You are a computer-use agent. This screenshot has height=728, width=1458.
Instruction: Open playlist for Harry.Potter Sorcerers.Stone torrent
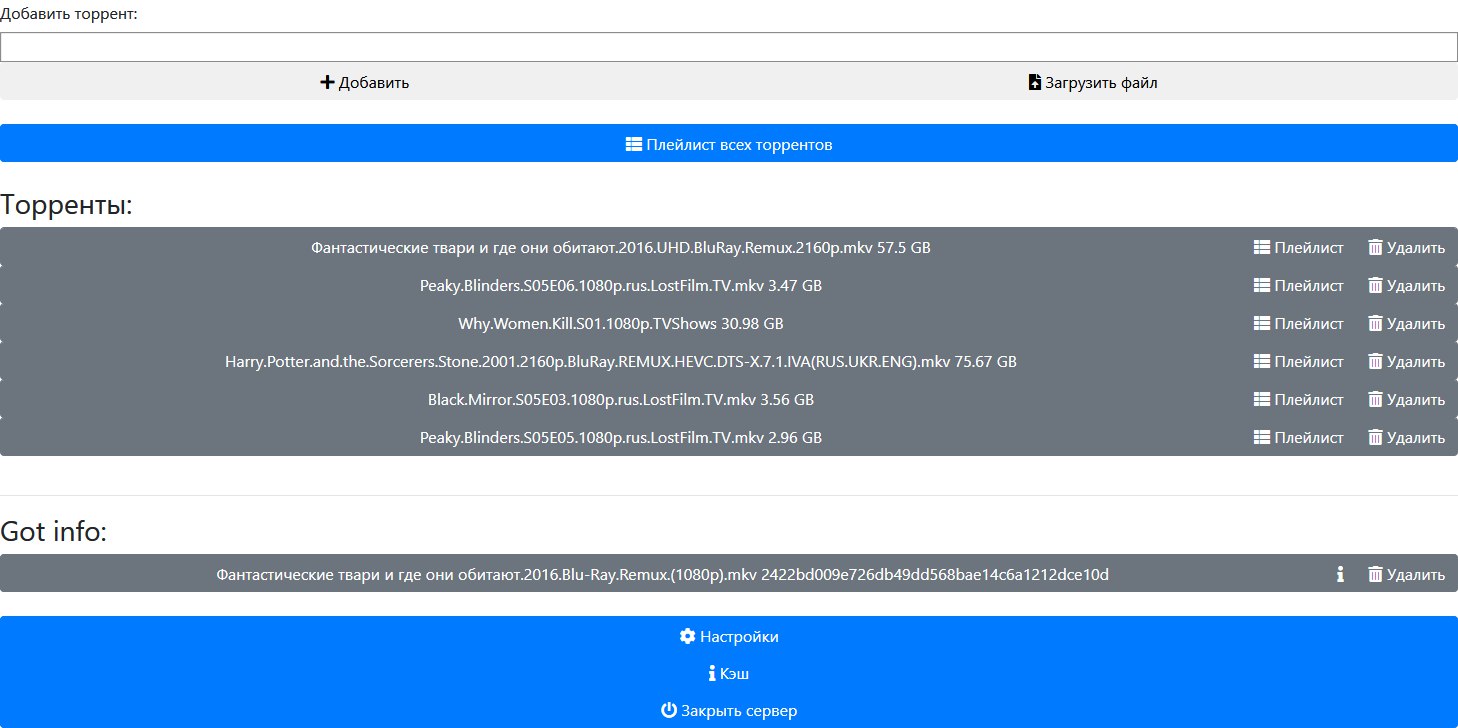tap(1298, 361)
